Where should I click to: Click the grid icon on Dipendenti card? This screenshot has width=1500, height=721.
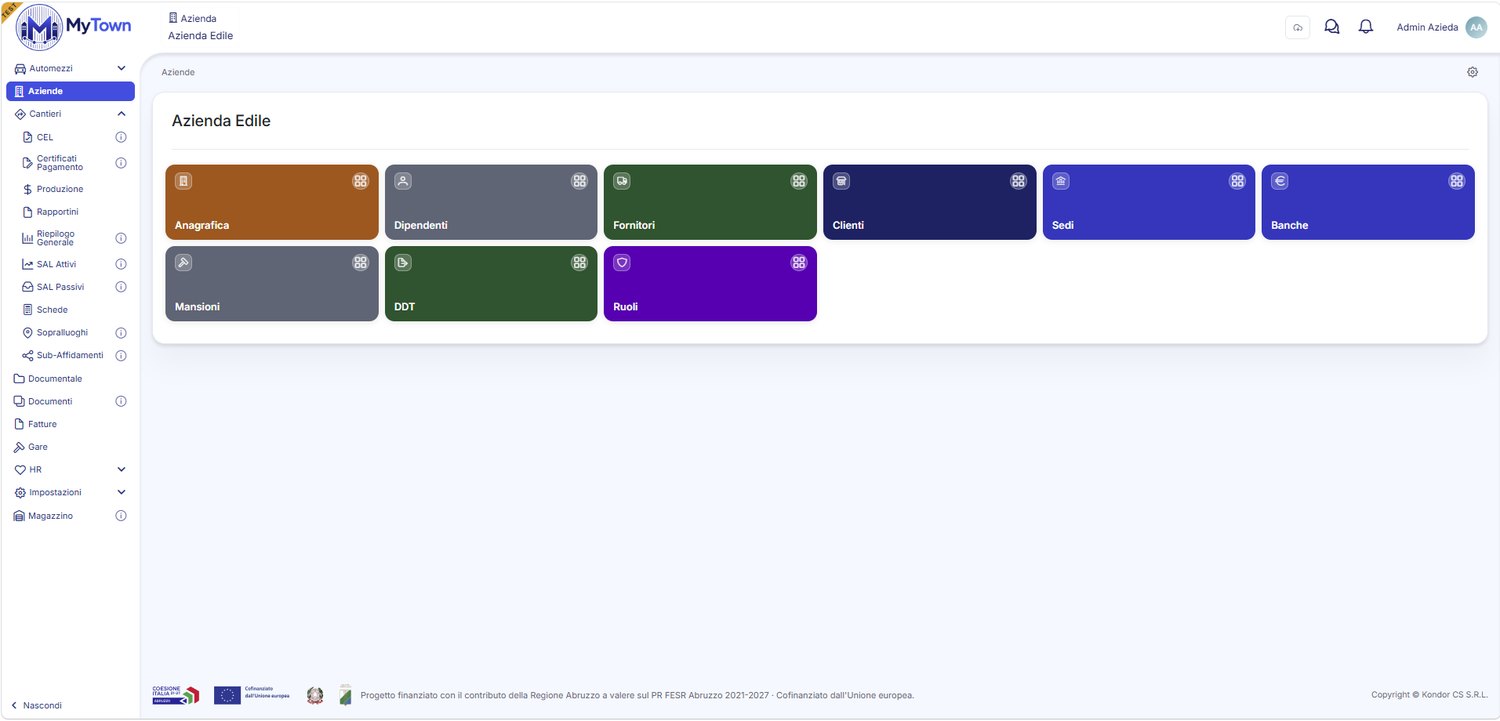click(580, 181)
